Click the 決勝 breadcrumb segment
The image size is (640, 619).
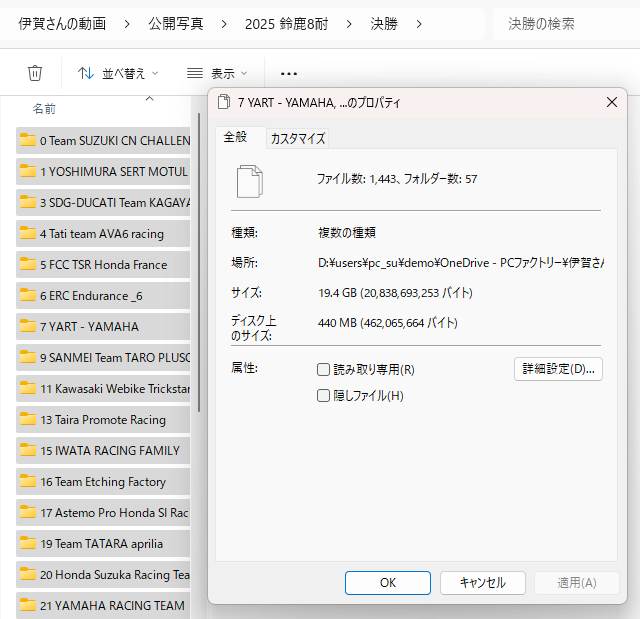[384, 24]
